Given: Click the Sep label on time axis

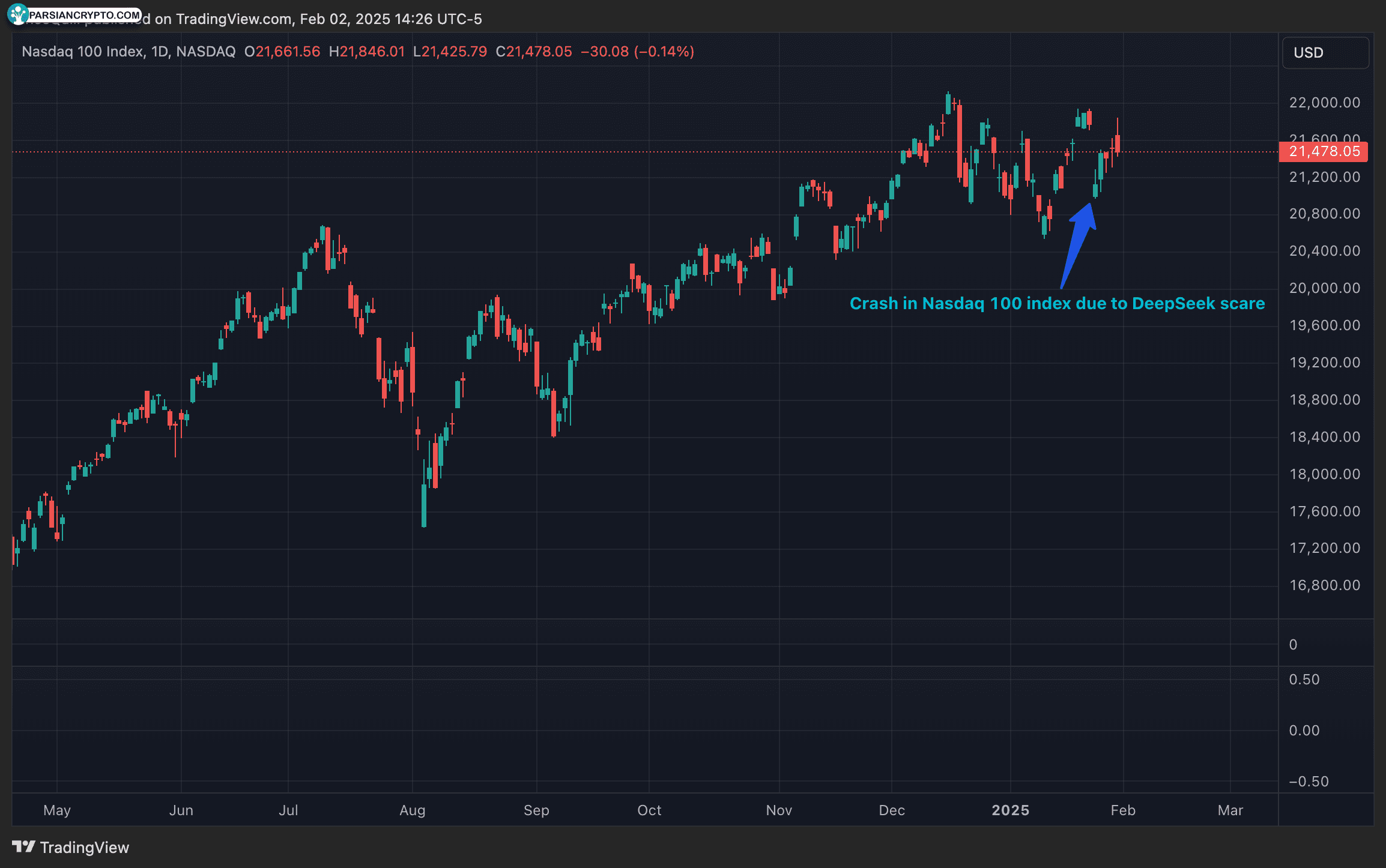Looking at the screenshot, I should (x=536, y=810).
